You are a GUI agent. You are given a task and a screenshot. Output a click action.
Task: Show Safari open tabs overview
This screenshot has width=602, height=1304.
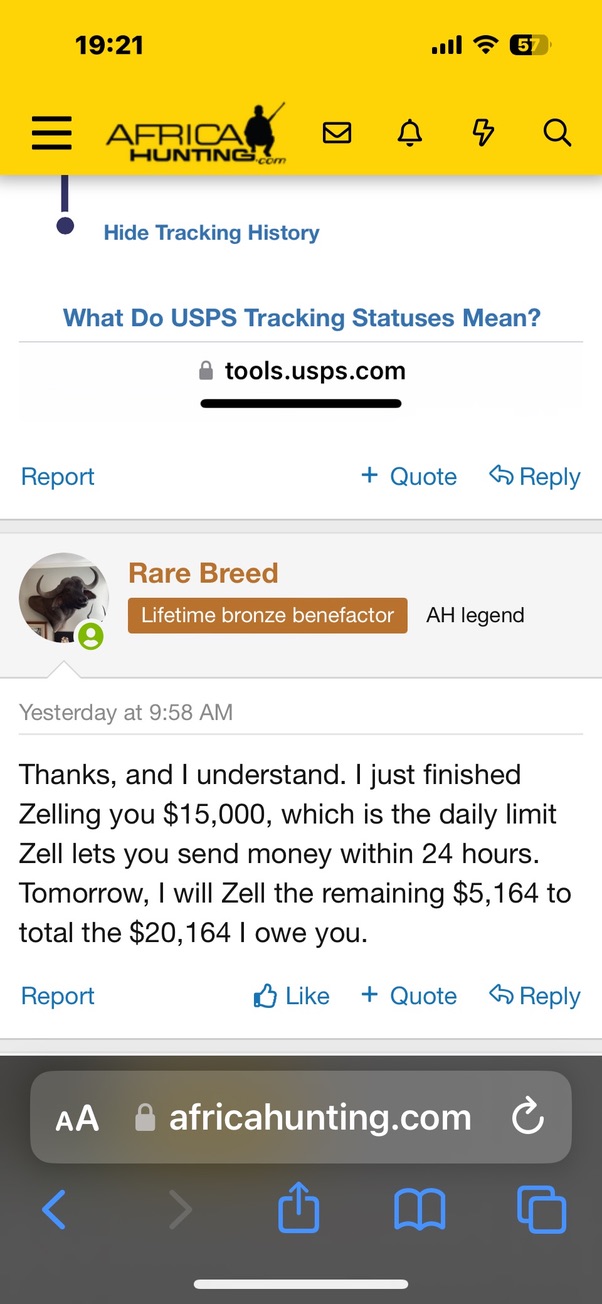541,1211
